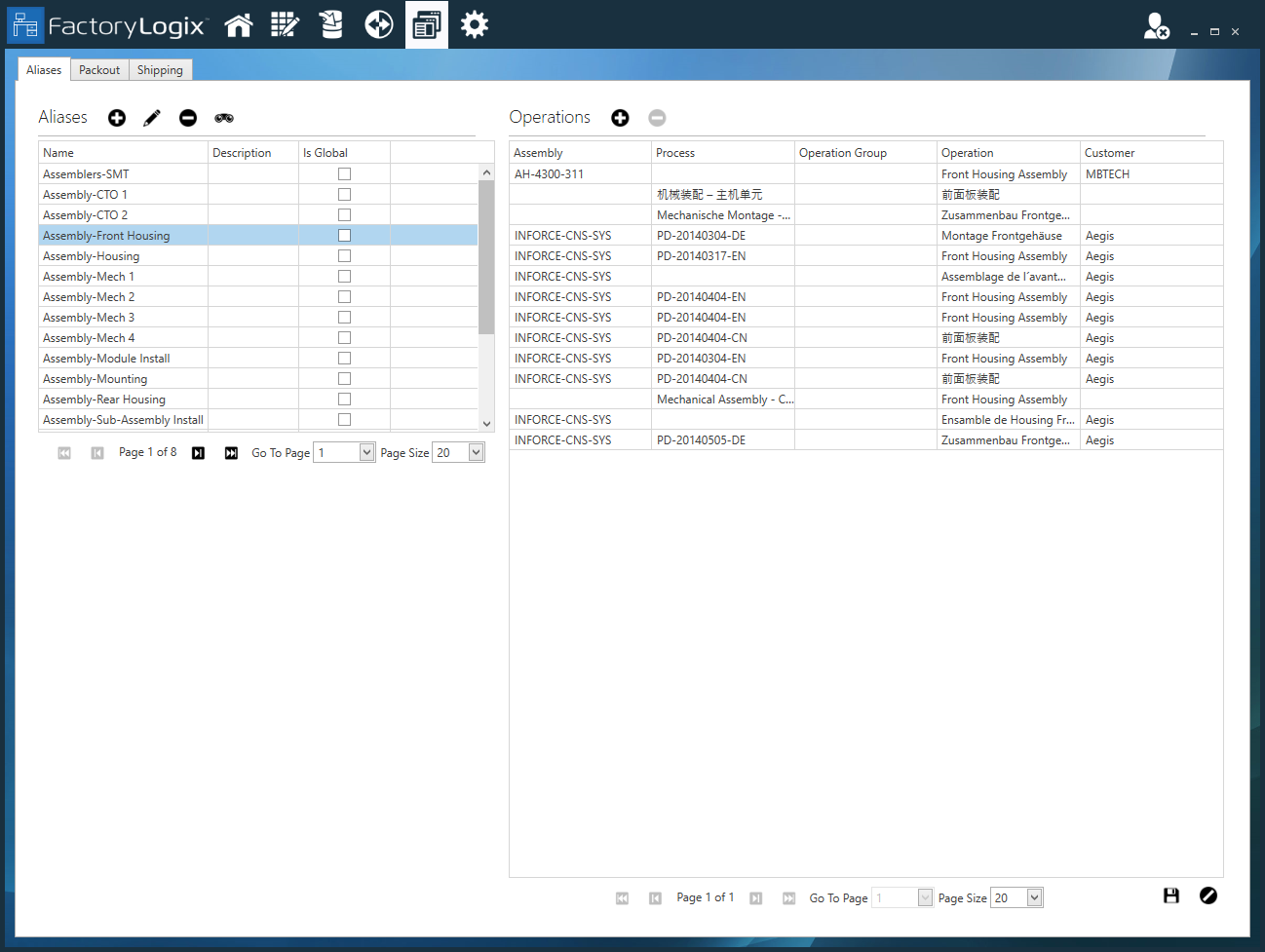Open the Page Size dropdown below Operations
This screenshot has height=952, width=1265.
(1033, 897)
